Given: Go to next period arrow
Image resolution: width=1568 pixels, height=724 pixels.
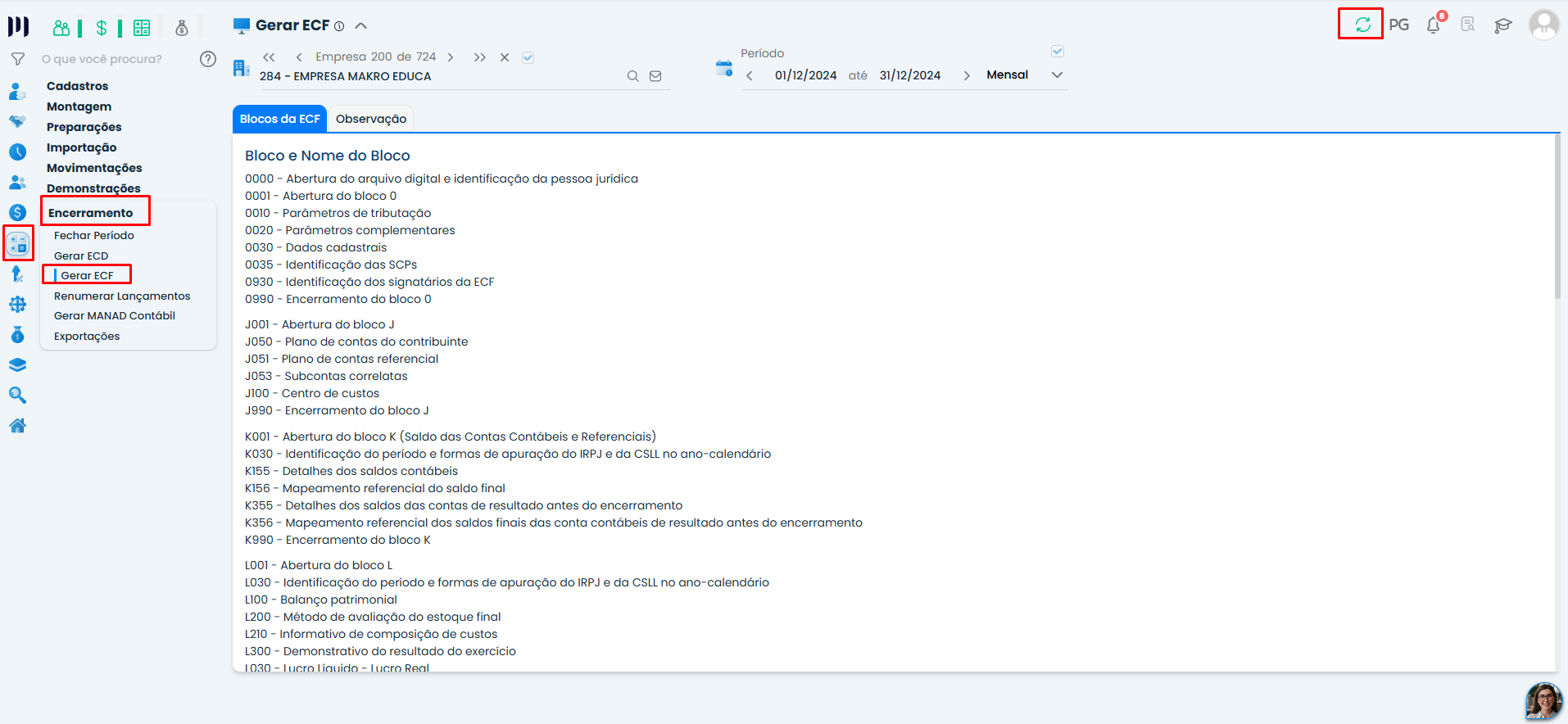Looking at the screenshot, I should [967, 75].
